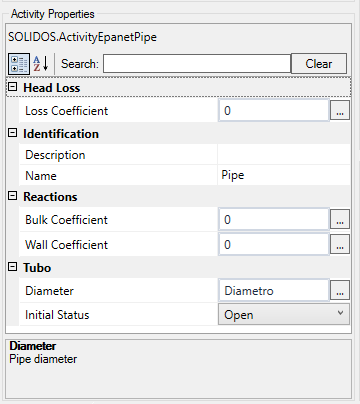The width and height of the screenshot is (360, 404).
Task: Switch to categorized property view
Action: pos(19,64)
